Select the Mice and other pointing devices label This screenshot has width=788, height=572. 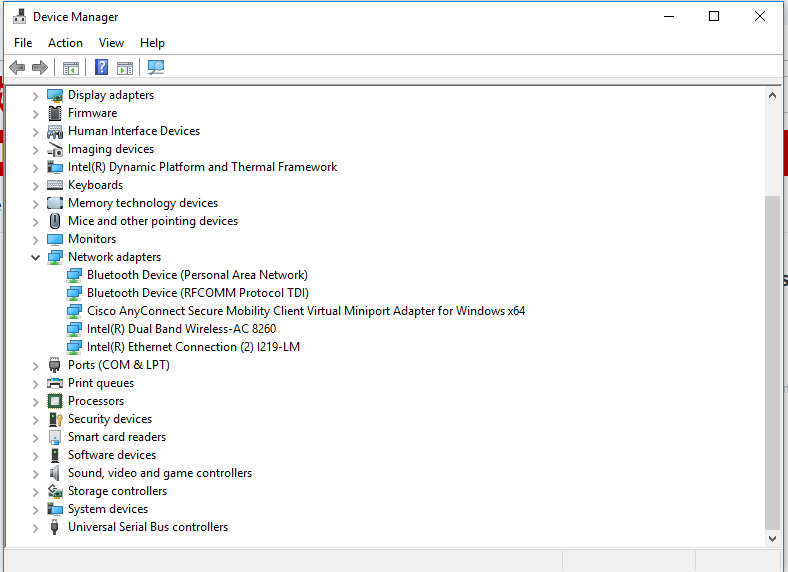pyautogui.click(x=153, y=221)
